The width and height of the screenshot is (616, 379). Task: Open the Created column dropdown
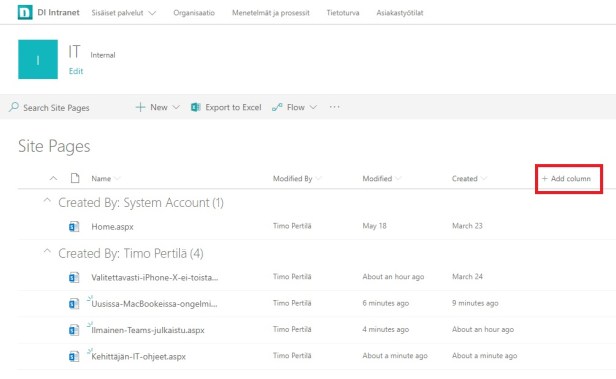point(484,179)
